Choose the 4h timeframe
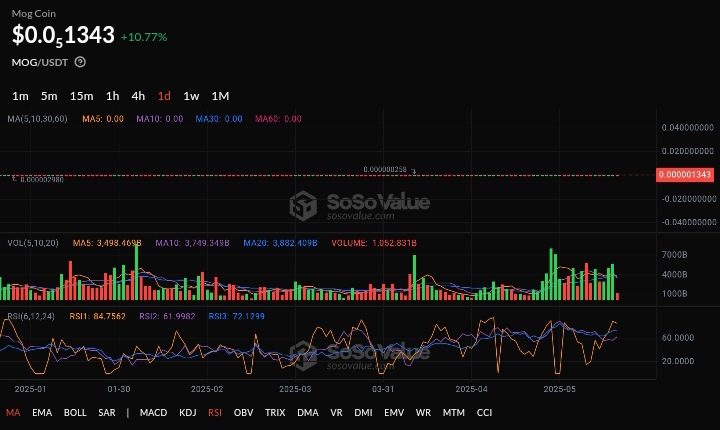 tap(138, 96)
